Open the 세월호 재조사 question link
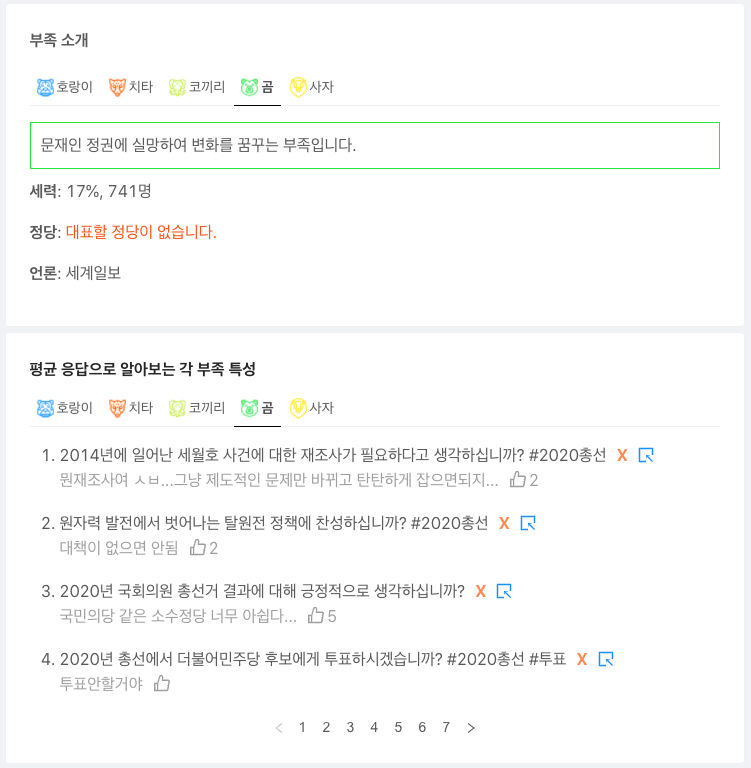 pos(333,455)
